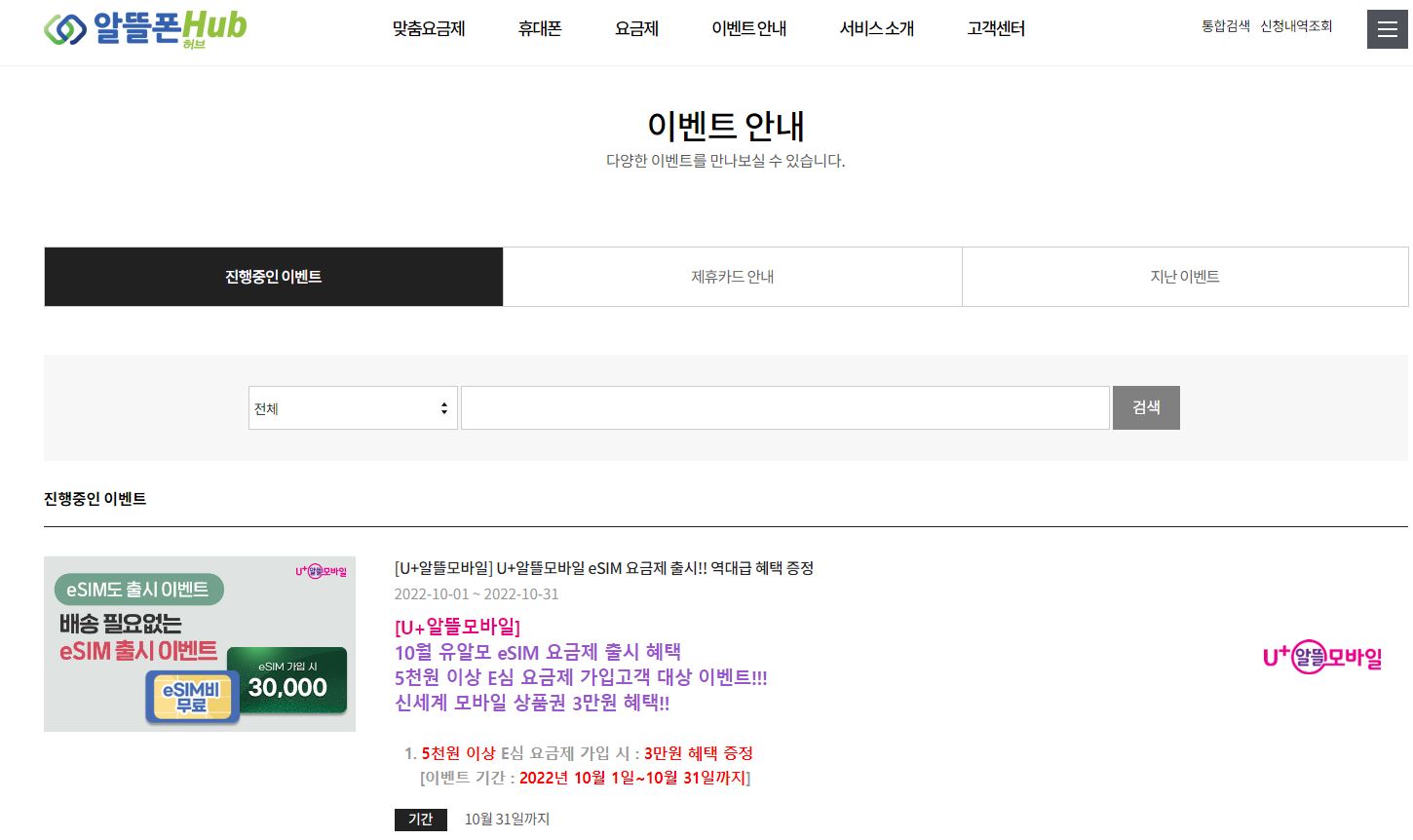Open the hamburger menu icon
1413x840 pixels.
coord(1387,29)
